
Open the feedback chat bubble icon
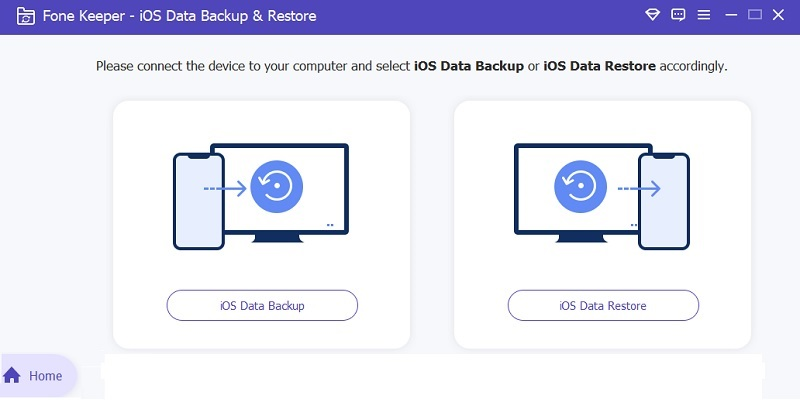coord(678,15)
